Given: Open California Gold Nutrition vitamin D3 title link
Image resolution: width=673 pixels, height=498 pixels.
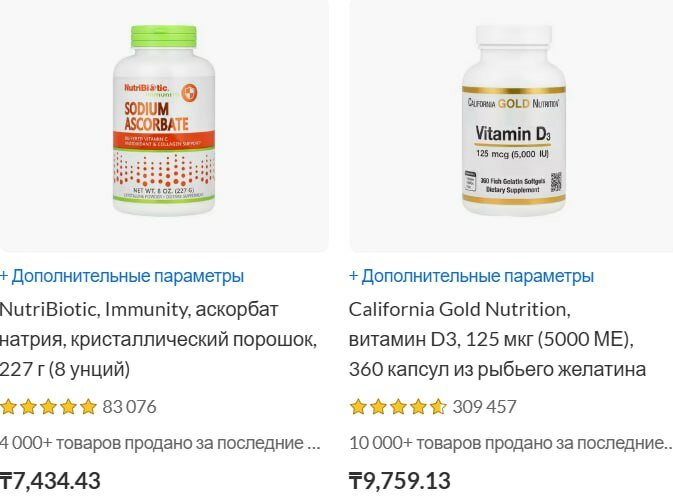Looking at the screenshot, I should pos(497,339).
